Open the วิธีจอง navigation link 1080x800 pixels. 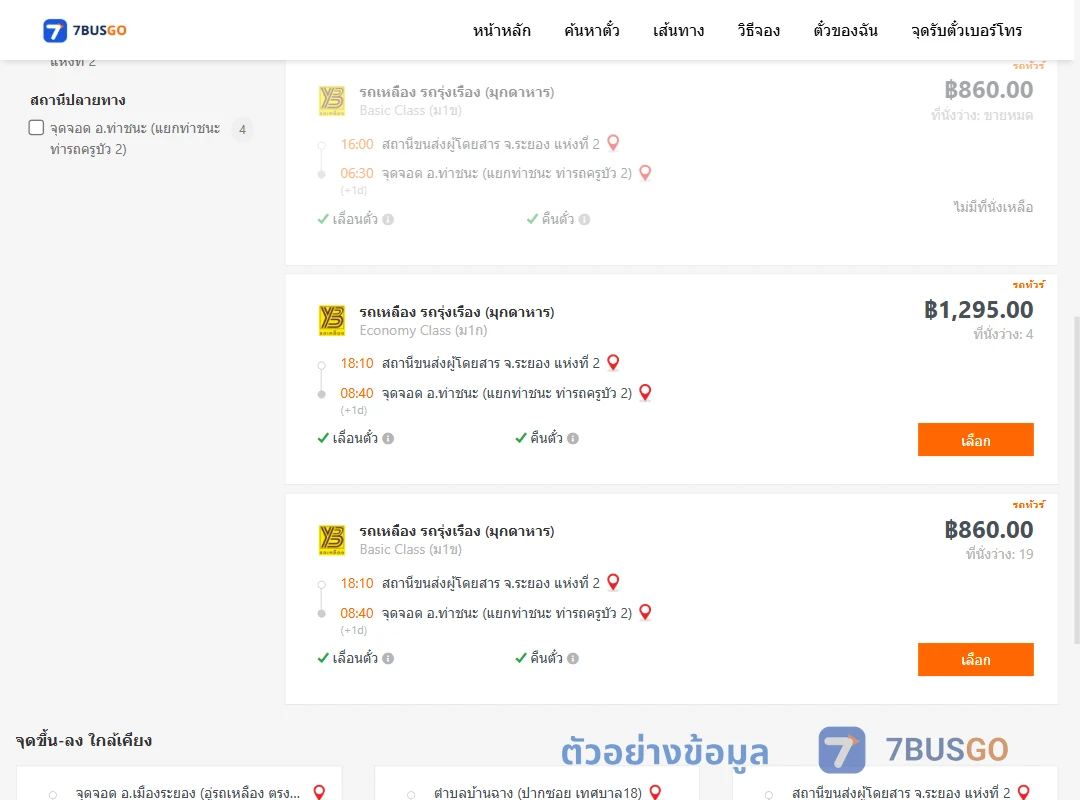point(758,30)
